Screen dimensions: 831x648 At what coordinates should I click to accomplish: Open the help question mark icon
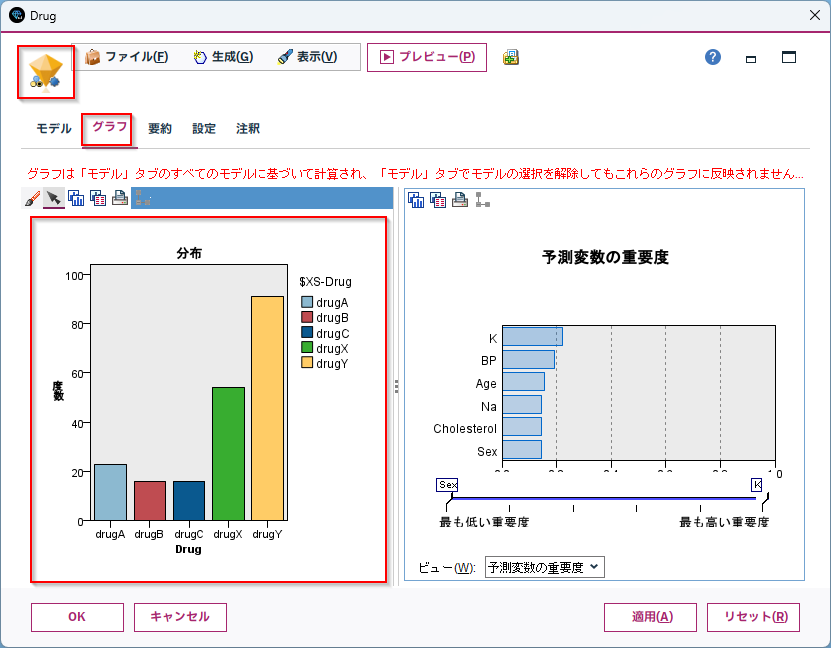coord(712,57)
